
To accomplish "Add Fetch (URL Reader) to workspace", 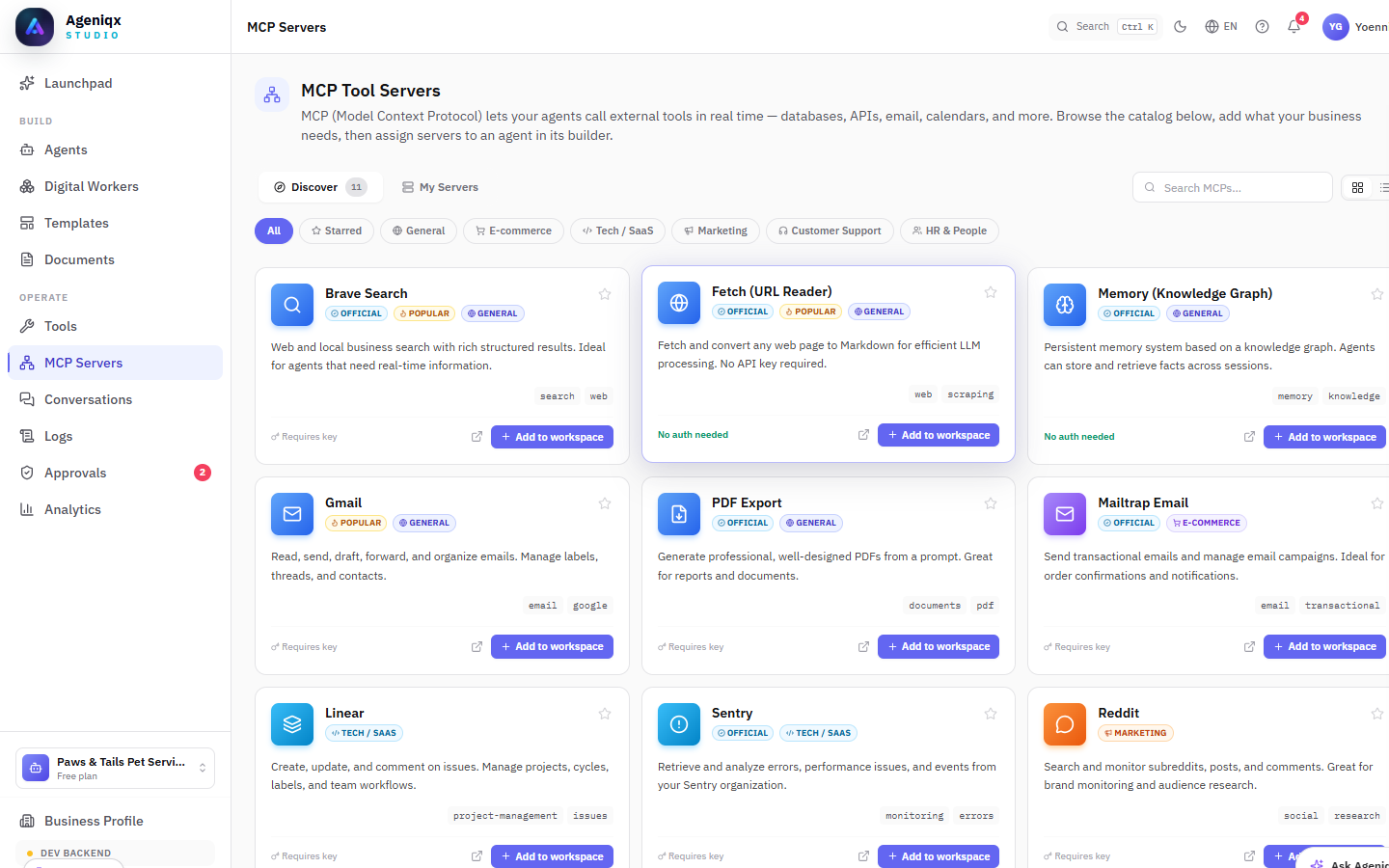I will coord(939,435).
